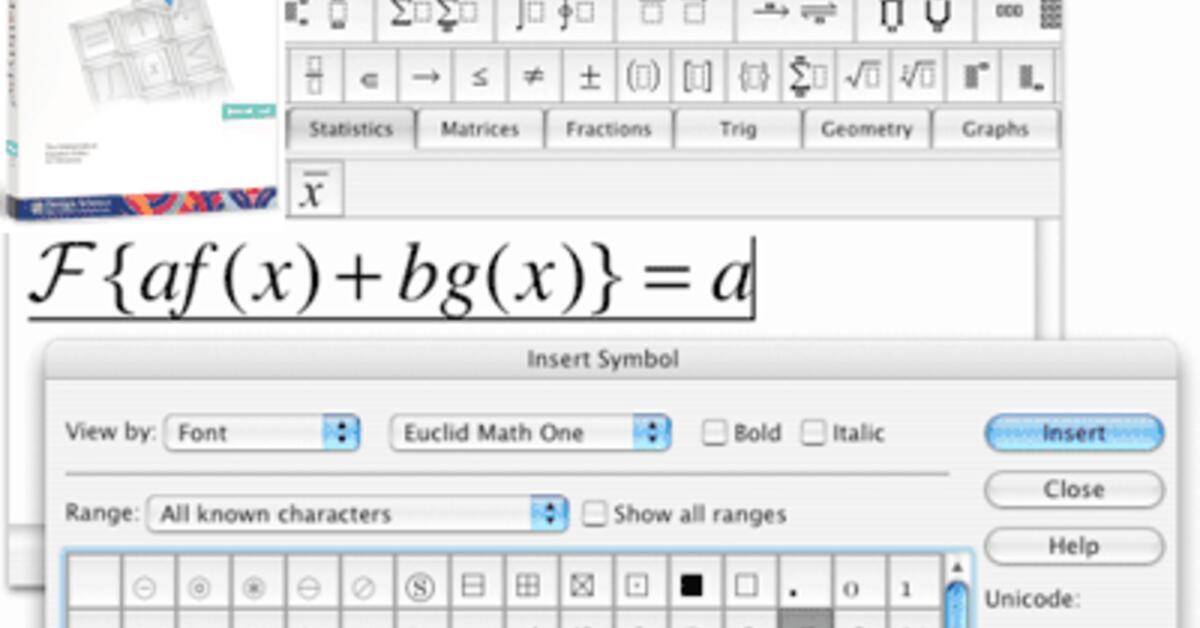
Task: Switch to the Geometry tab
Action: click(x=866, y=129)
